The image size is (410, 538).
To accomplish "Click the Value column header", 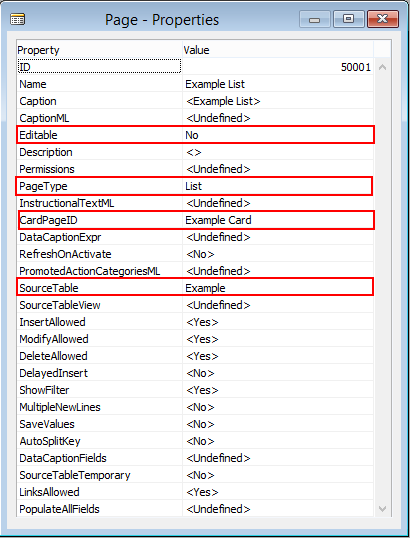I will pos(278,50).
